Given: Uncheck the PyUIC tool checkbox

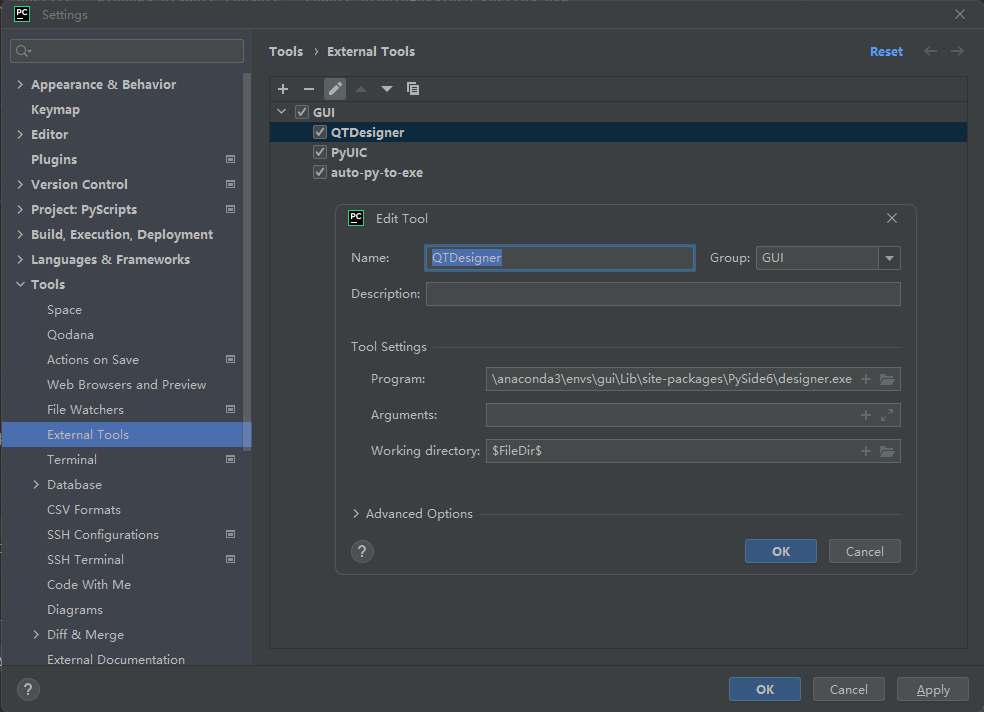Looking at the screenshot, I should tap(320, 152).
